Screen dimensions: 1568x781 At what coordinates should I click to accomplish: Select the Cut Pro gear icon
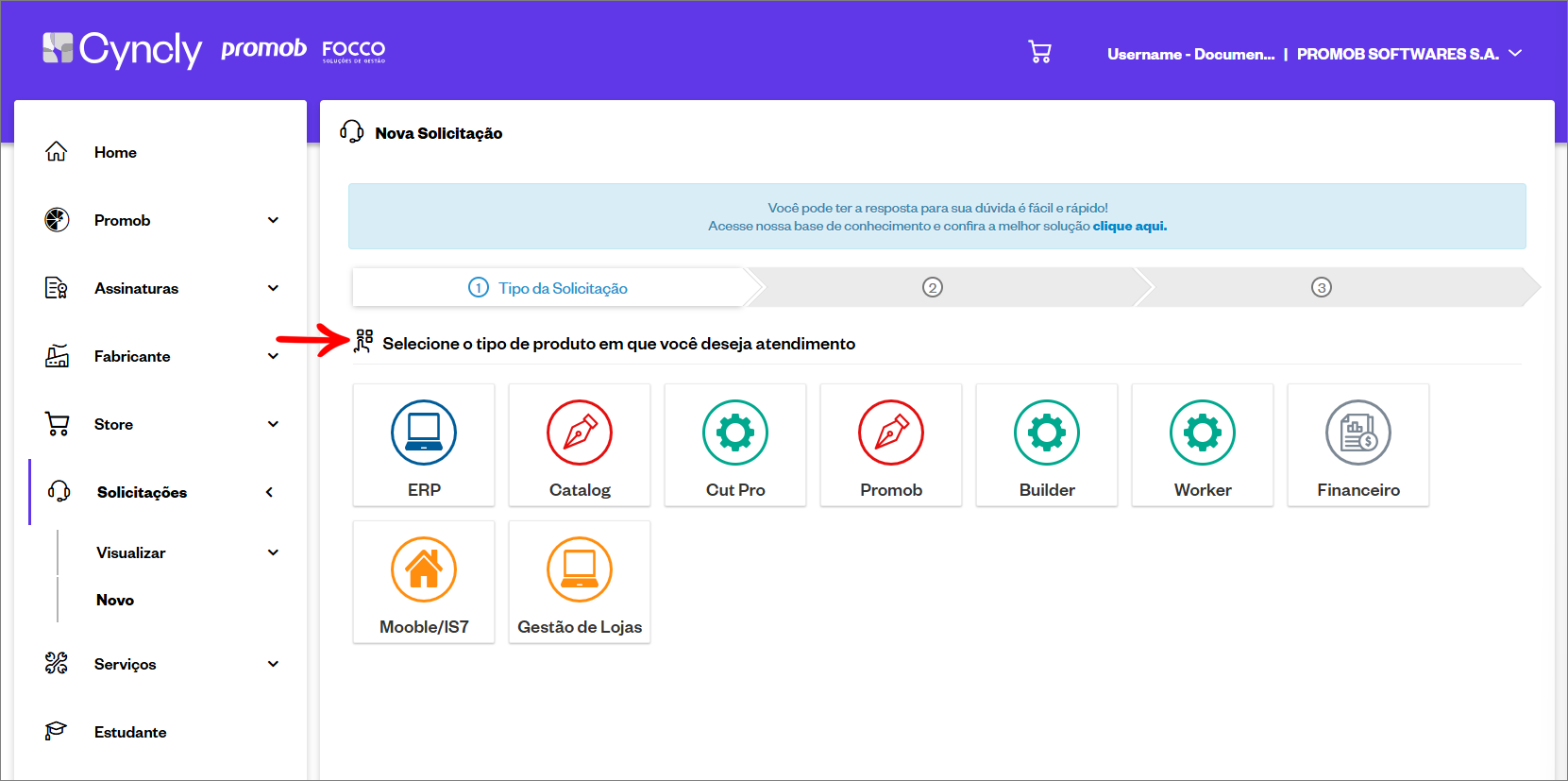click(735, 433)
